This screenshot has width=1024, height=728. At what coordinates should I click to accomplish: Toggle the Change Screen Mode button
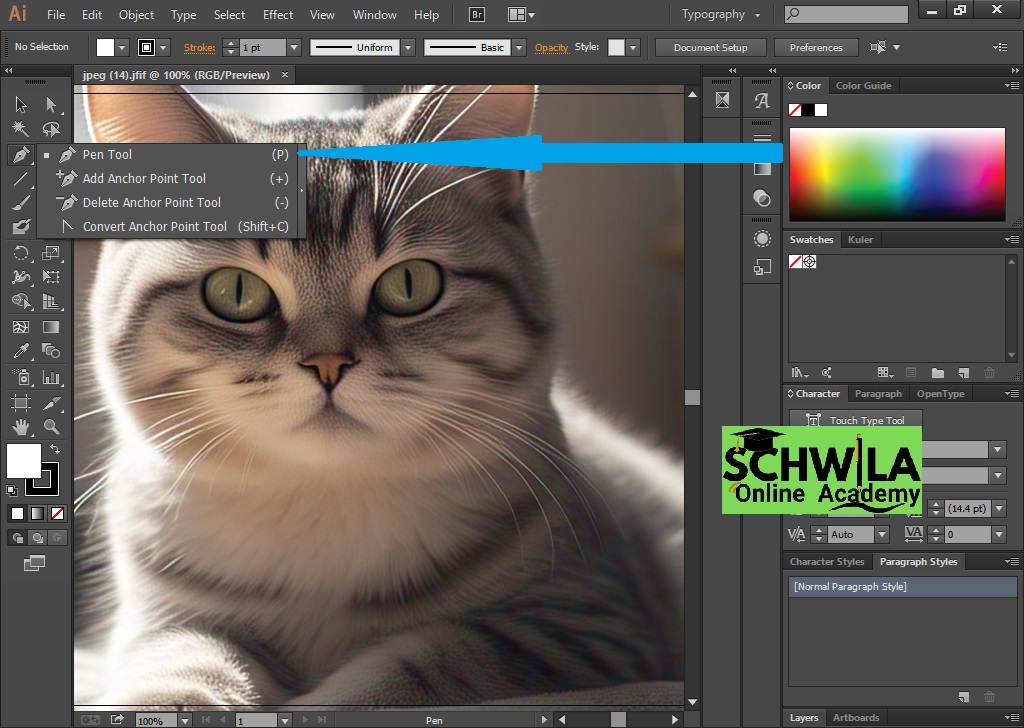point(35,563)
